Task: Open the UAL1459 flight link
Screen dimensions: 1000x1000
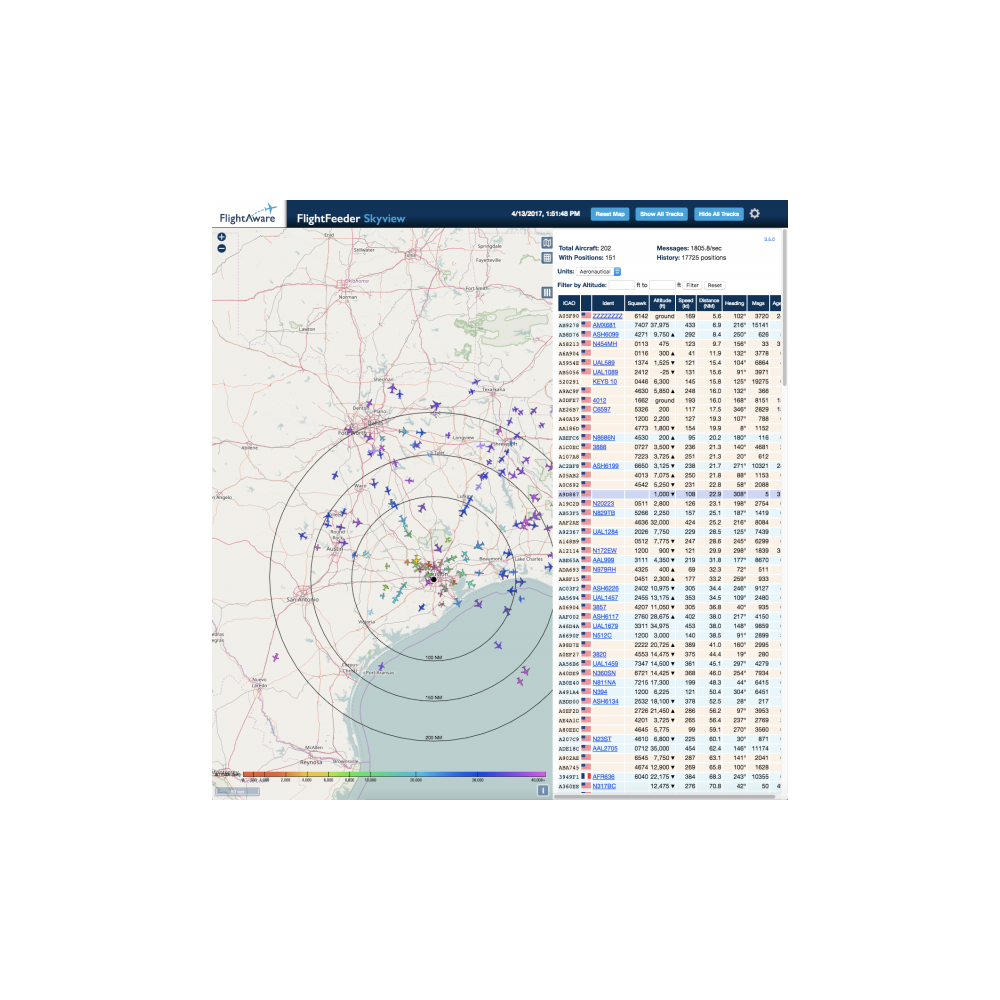Action: (605, 663)
